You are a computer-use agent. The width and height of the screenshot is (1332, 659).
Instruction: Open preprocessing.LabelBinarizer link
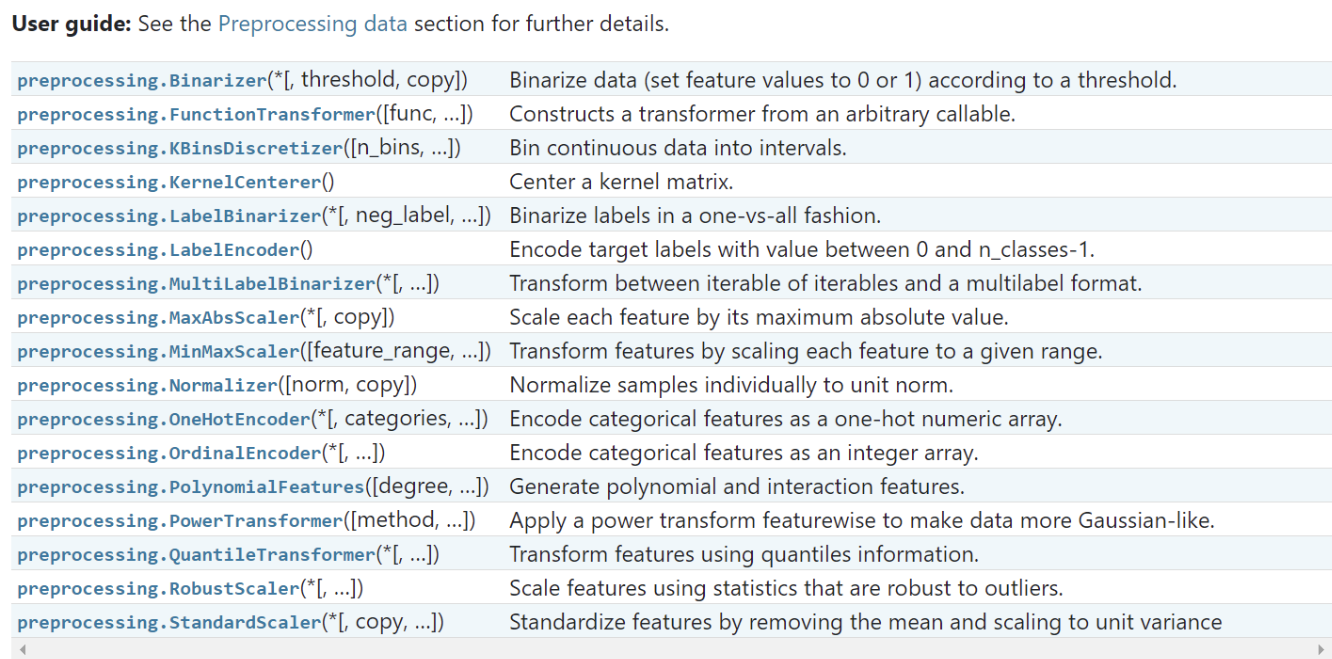tap(170, 217)
